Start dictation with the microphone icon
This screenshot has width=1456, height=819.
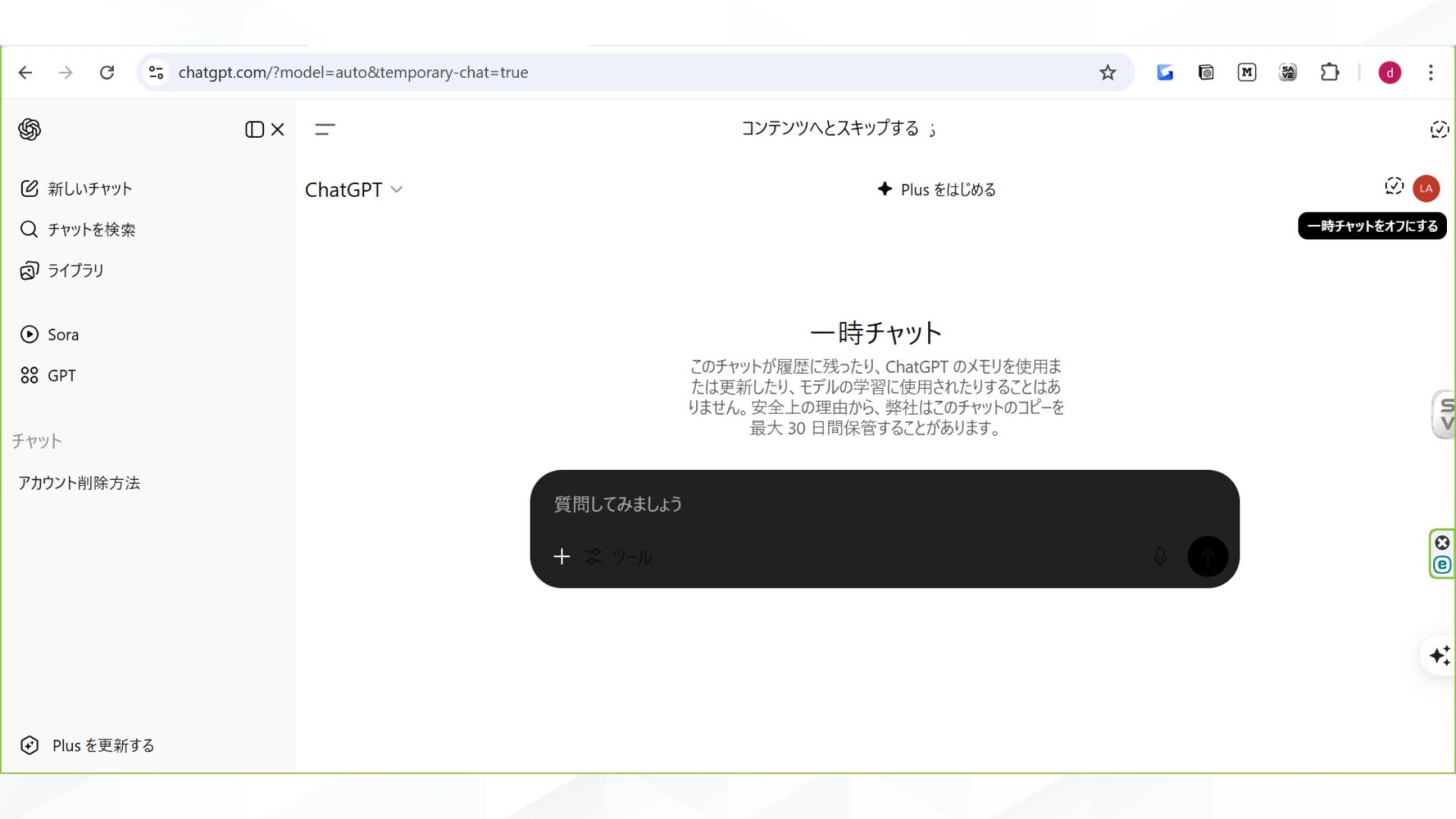(1159, 556)
